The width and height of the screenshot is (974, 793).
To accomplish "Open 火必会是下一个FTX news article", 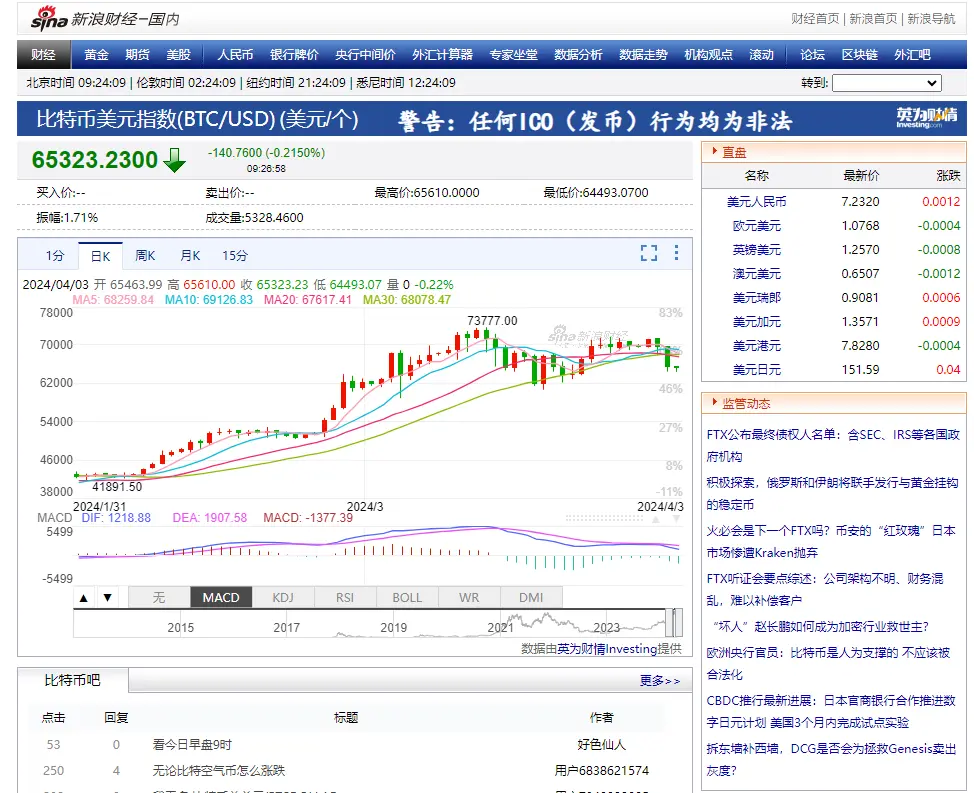I will click(x=831, y=542).
